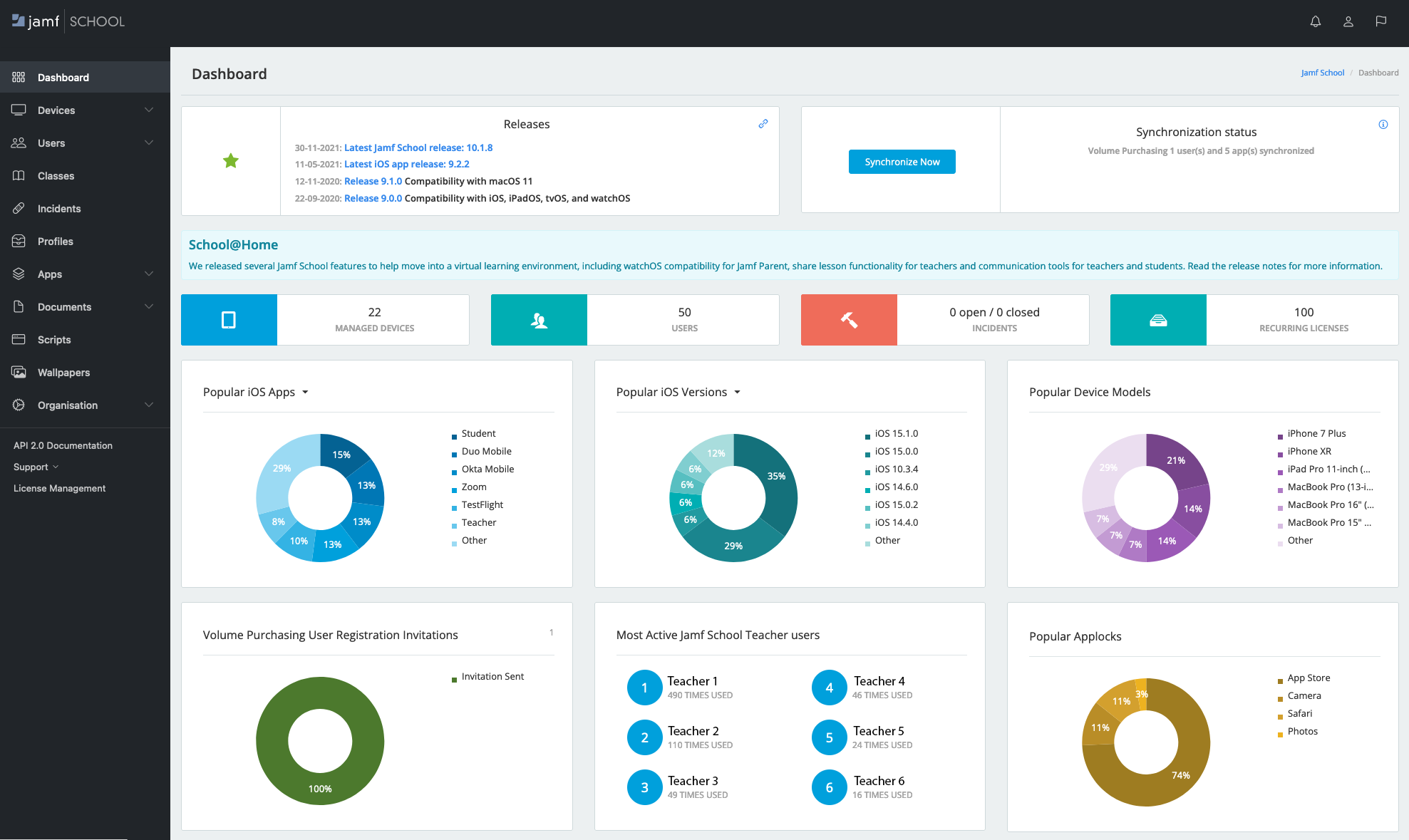
Task: Click the incidents hammer icon tile
Action: pos(849,320)
